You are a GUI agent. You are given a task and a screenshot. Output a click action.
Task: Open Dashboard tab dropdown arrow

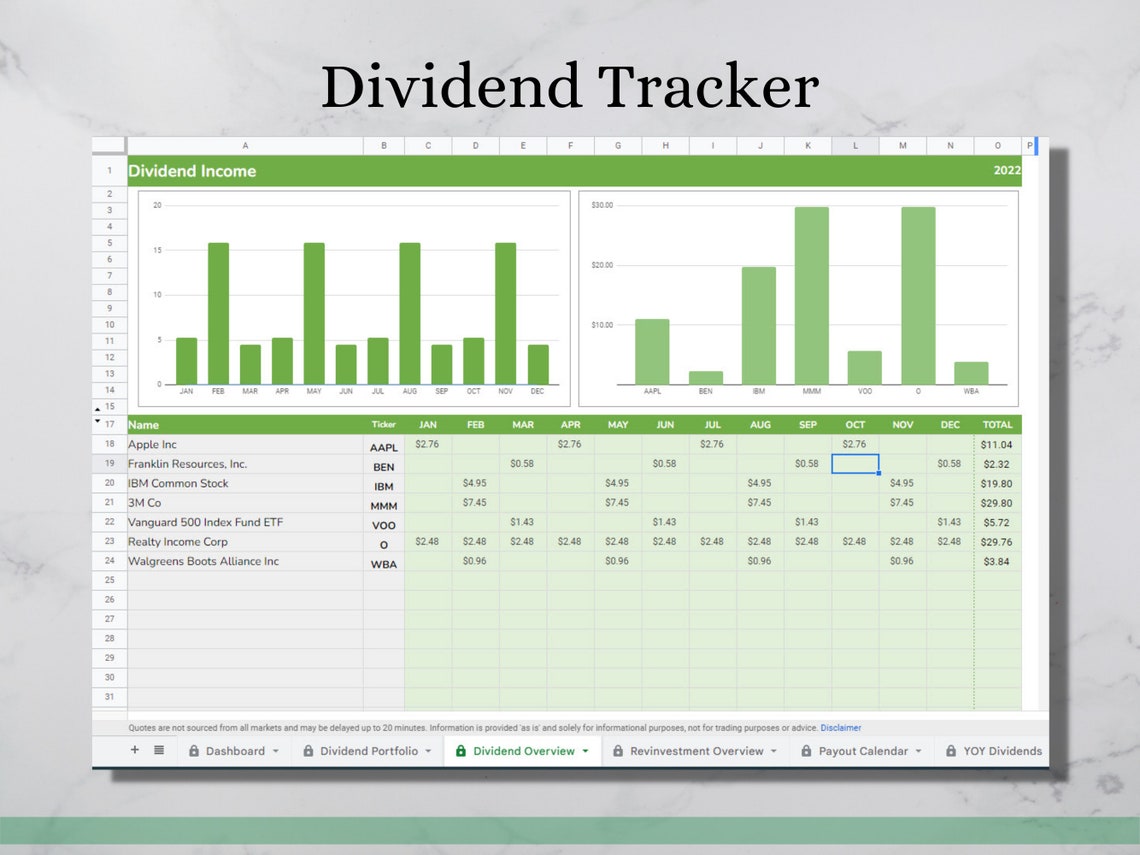(276, 751)
